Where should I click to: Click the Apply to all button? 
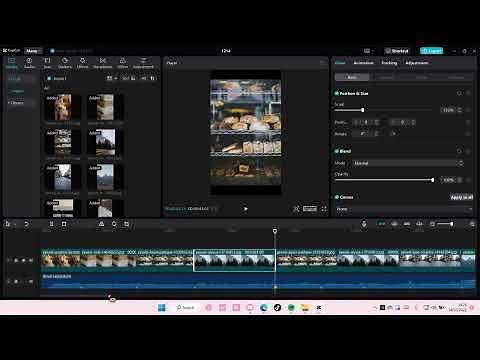pyautogui.click(x=461, y=197)
